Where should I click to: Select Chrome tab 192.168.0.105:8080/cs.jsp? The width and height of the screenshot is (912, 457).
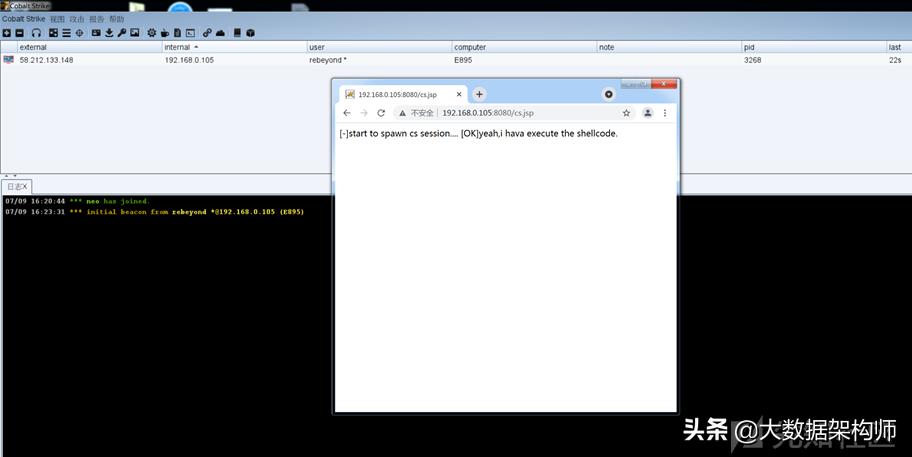402,94
